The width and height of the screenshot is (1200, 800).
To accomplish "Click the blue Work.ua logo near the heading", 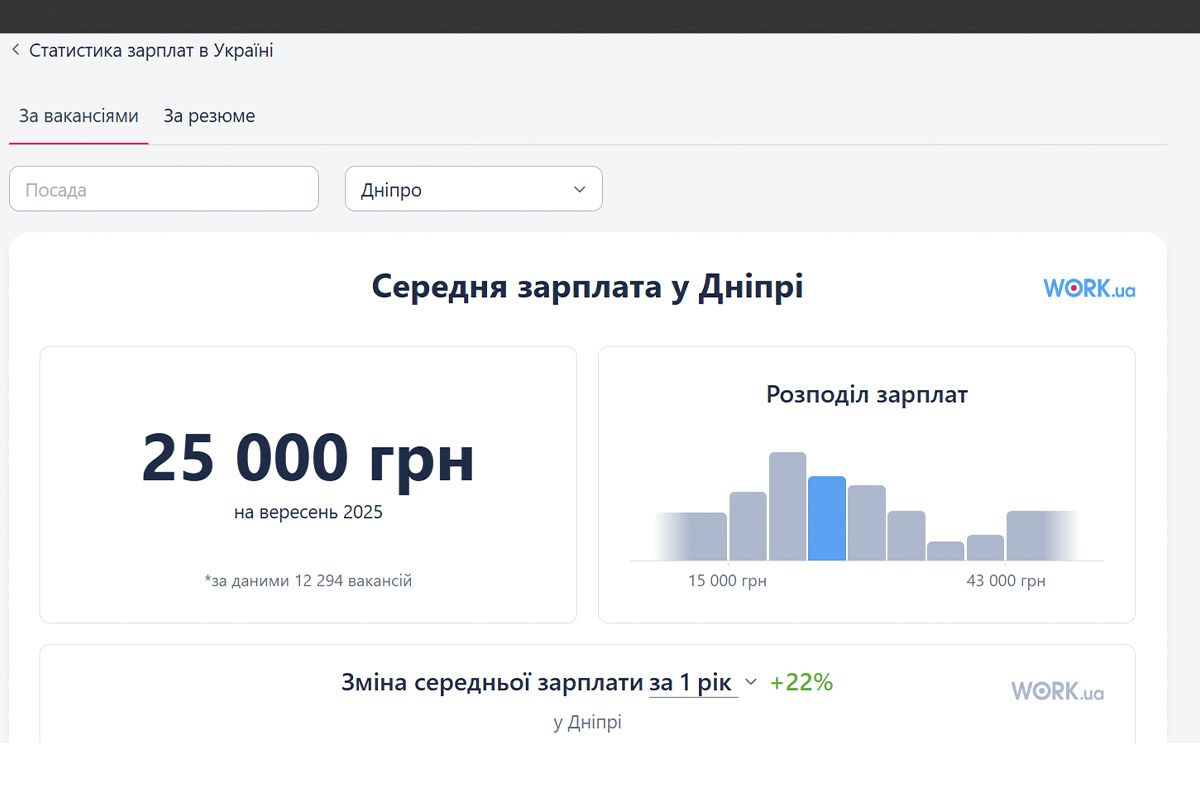I will (1089, 289).
